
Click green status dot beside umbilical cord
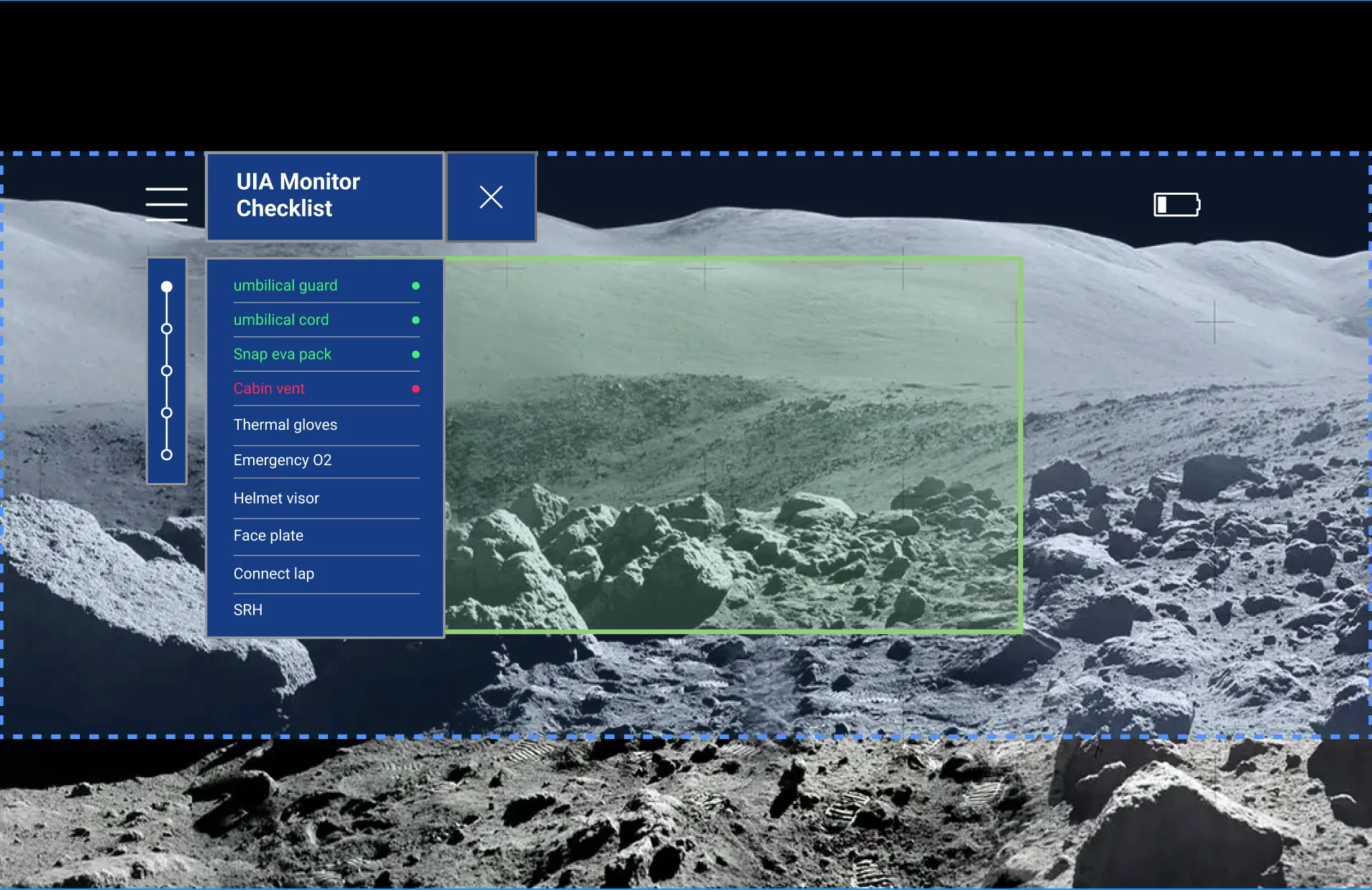416,320
